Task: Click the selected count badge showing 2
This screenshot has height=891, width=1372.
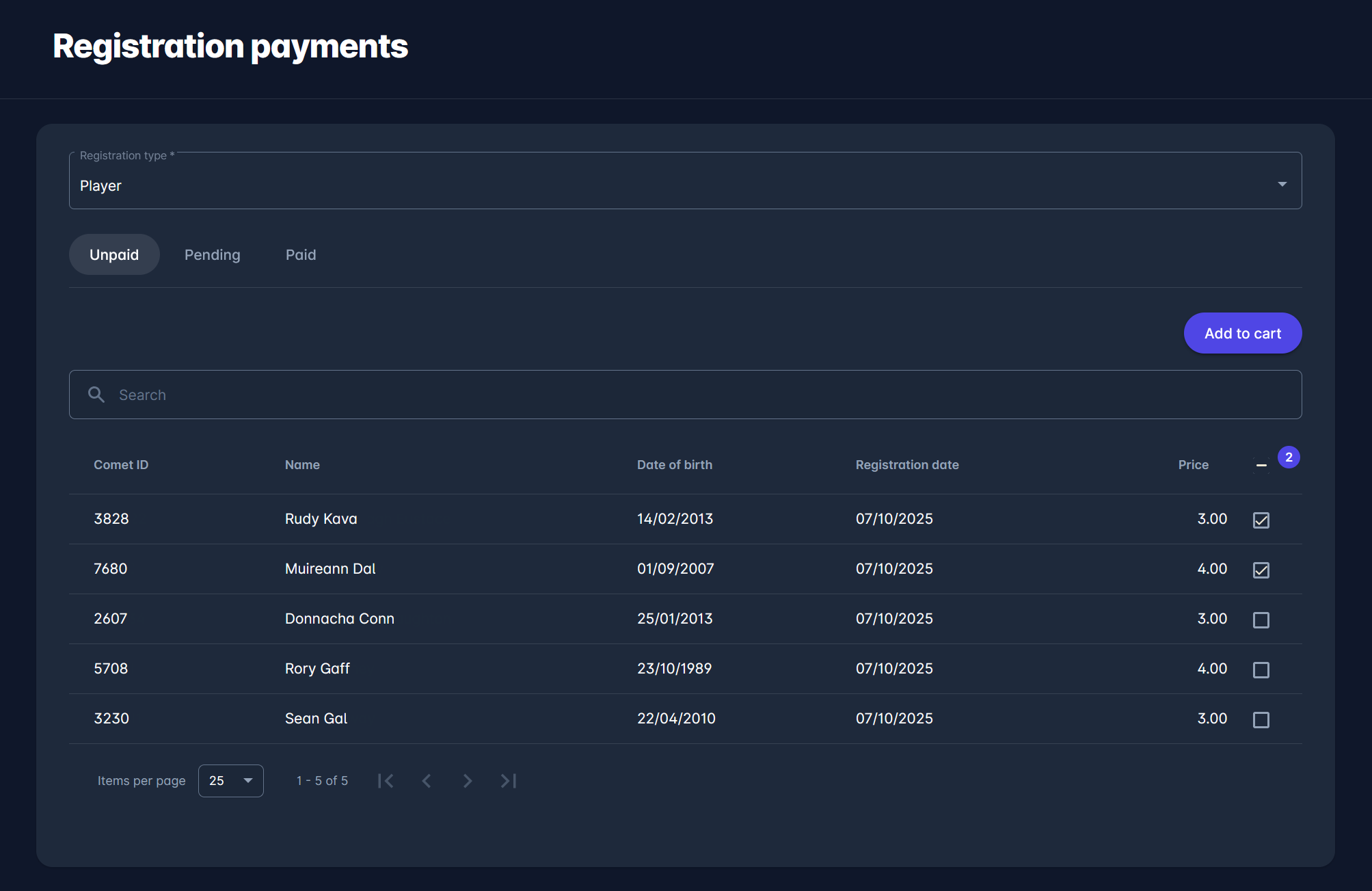Action: pos(1289,457)
